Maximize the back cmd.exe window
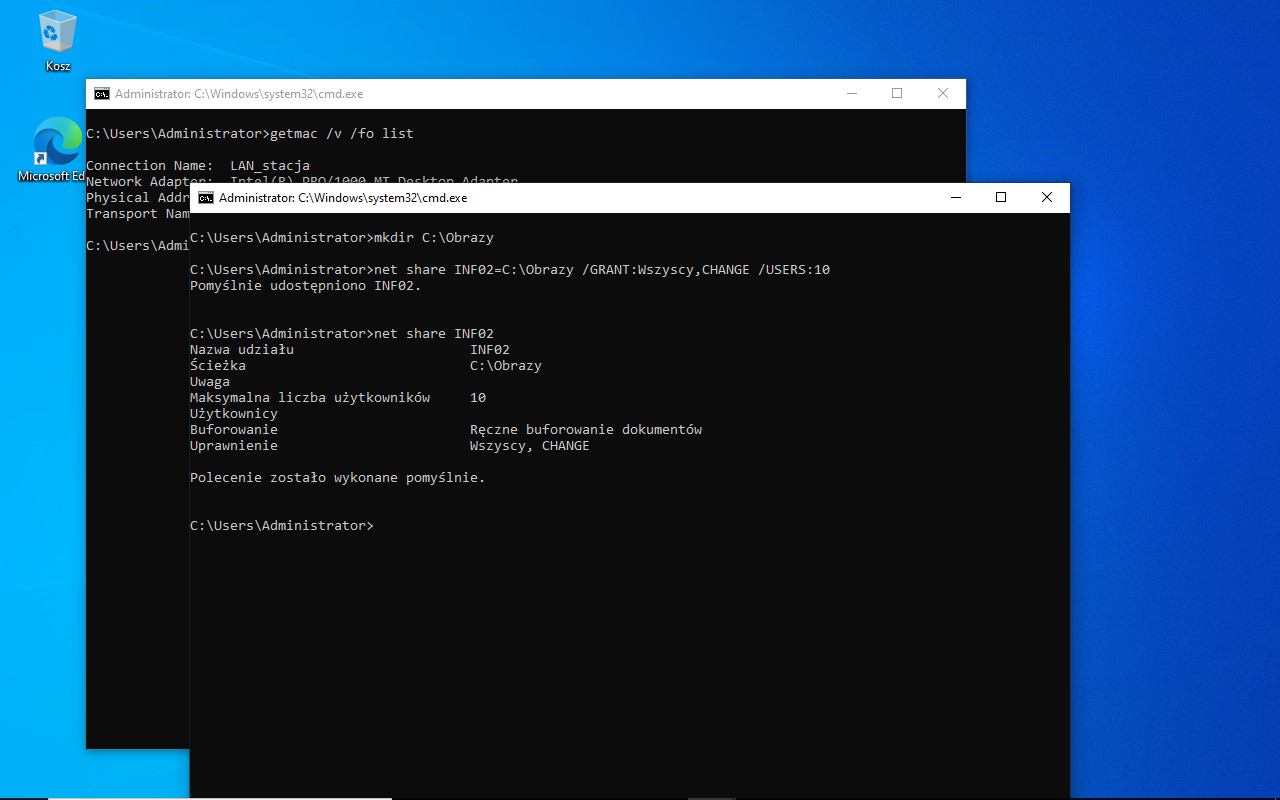Viewport: 1280px width, 800px height. 897,94
